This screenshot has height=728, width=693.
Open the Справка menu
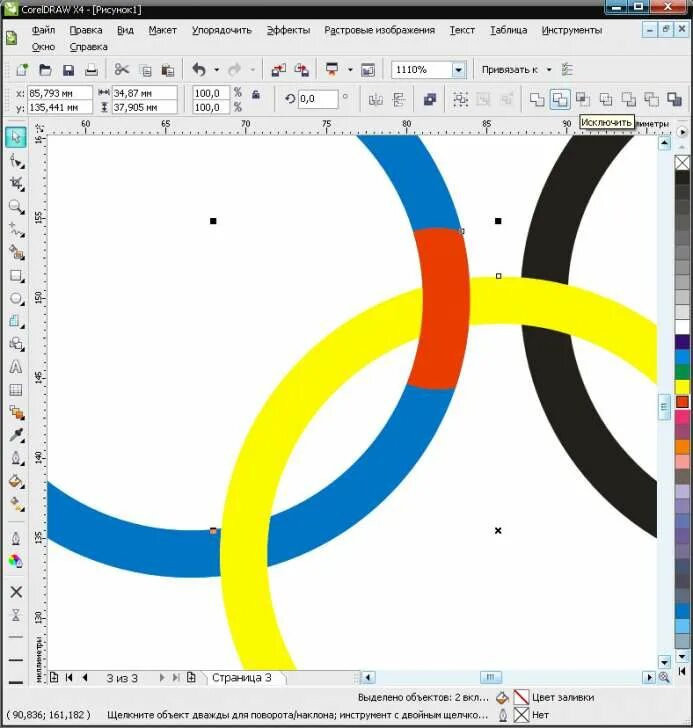coord(88,47)
